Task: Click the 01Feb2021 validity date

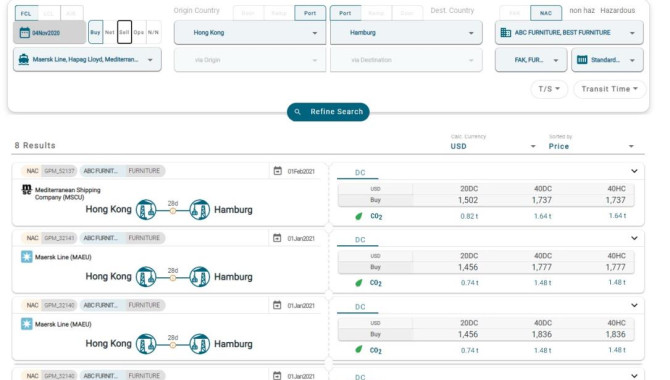Action: tap(301, 171)
